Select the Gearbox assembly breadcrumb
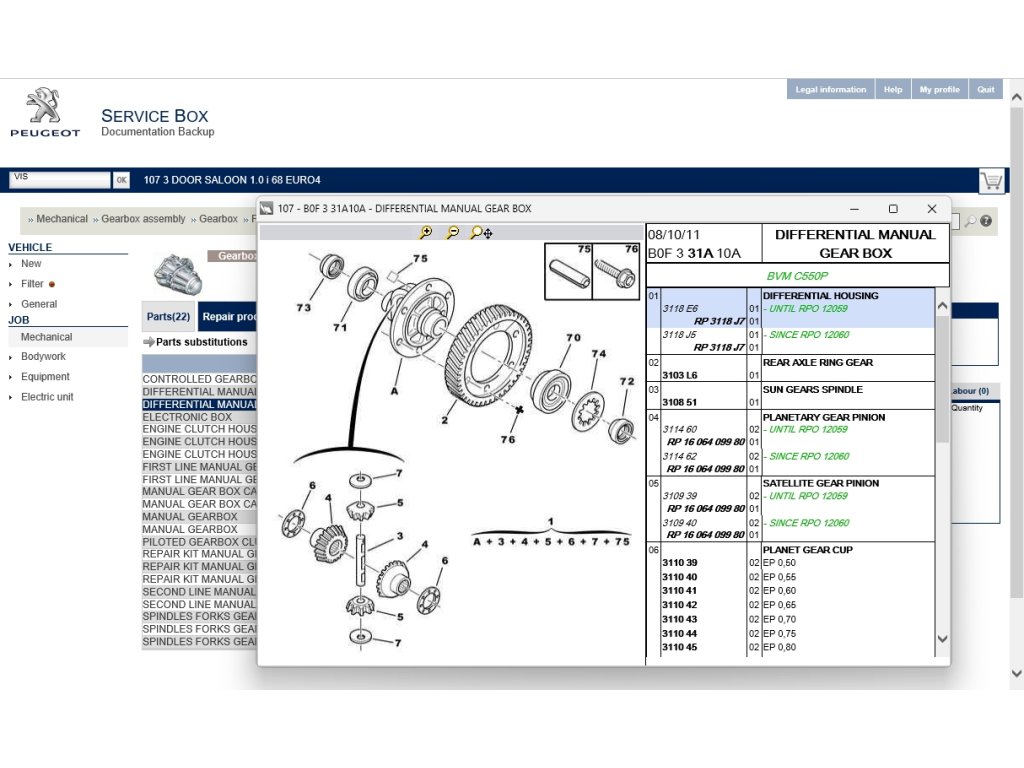This screenshot has height=768, width=1024. [x=143, y=219]
